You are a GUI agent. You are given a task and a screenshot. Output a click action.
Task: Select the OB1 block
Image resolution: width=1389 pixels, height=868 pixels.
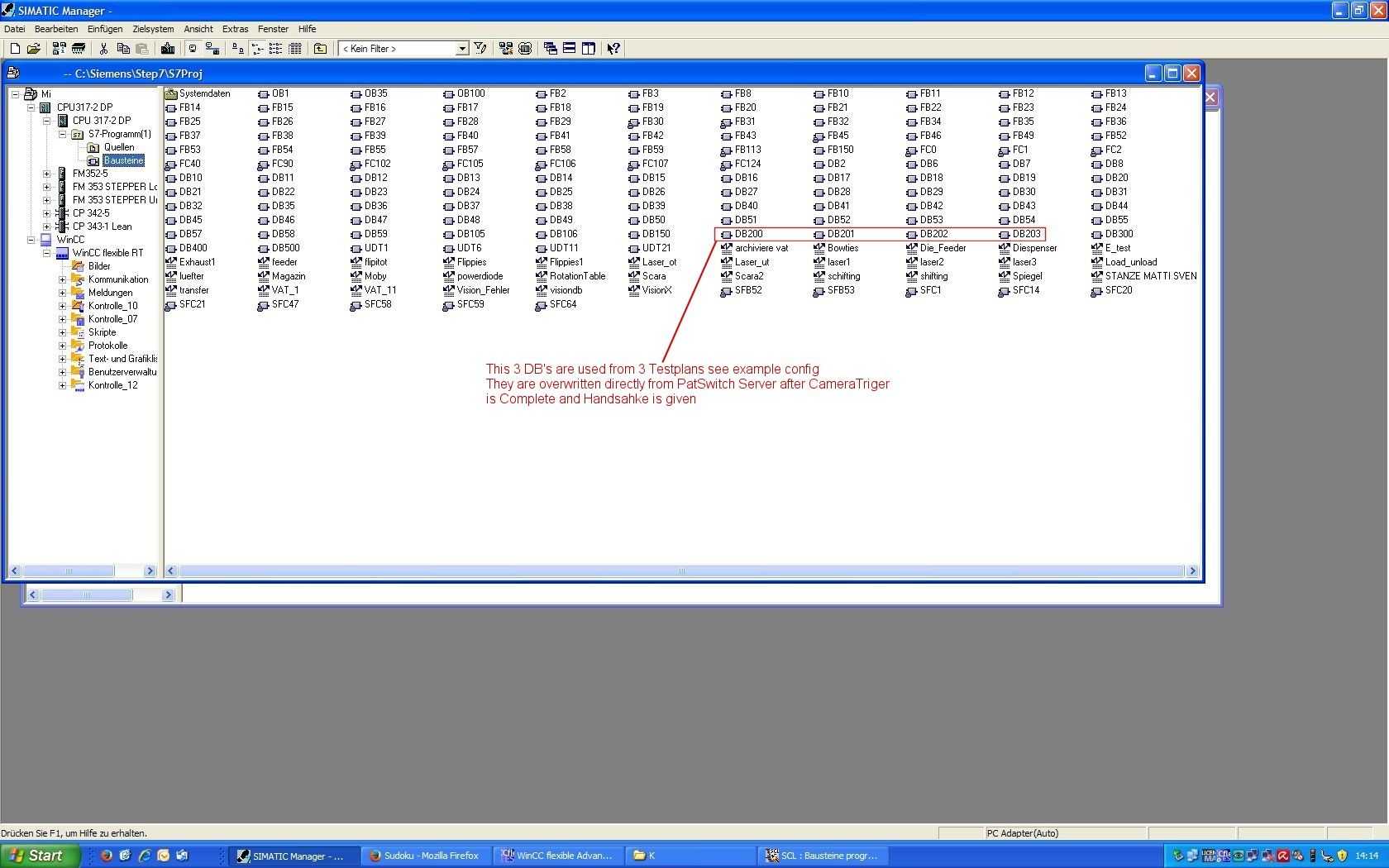tap(274, 93)
